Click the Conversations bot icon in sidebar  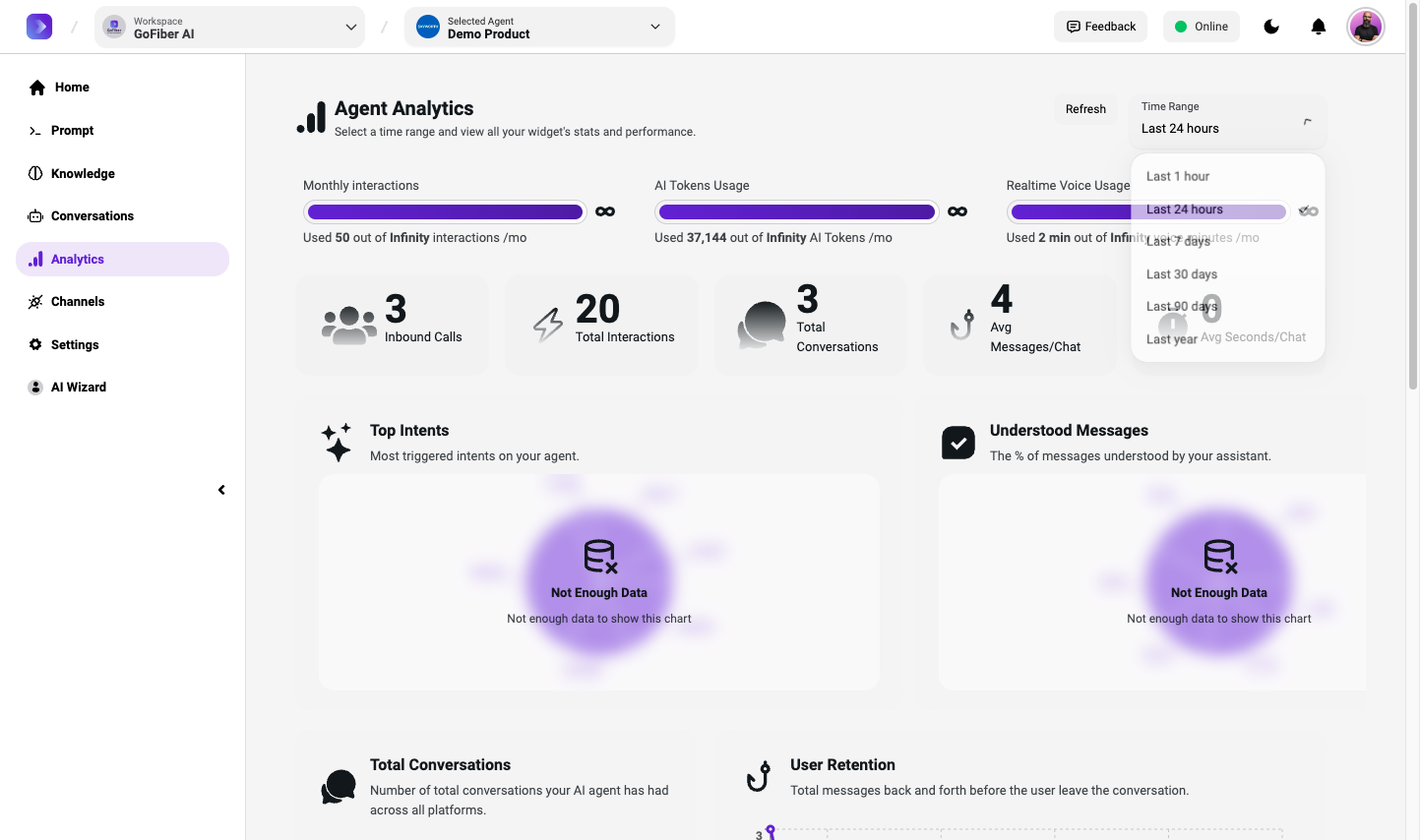coord(35,216)
